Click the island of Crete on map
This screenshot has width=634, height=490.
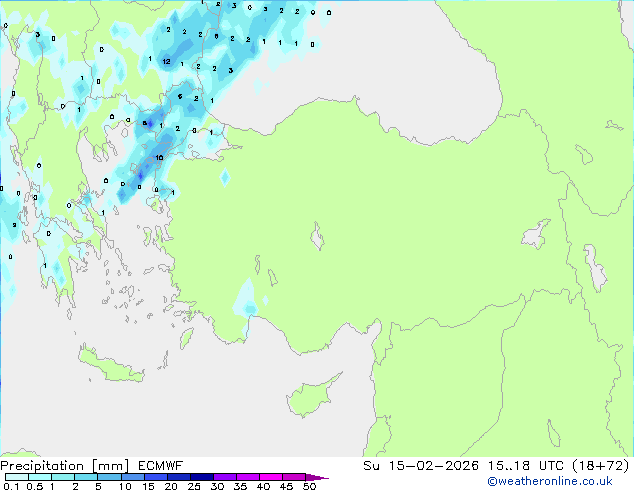click(x=111, y=366)
